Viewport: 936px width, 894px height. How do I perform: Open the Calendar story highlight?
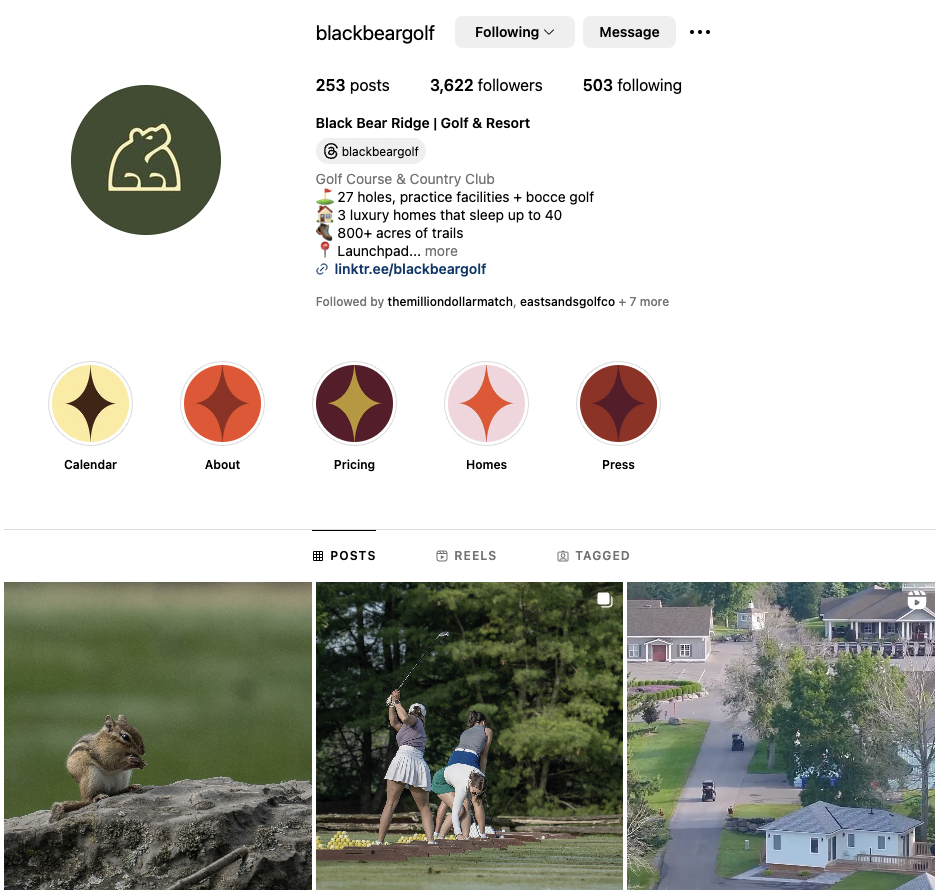(90, 403)
